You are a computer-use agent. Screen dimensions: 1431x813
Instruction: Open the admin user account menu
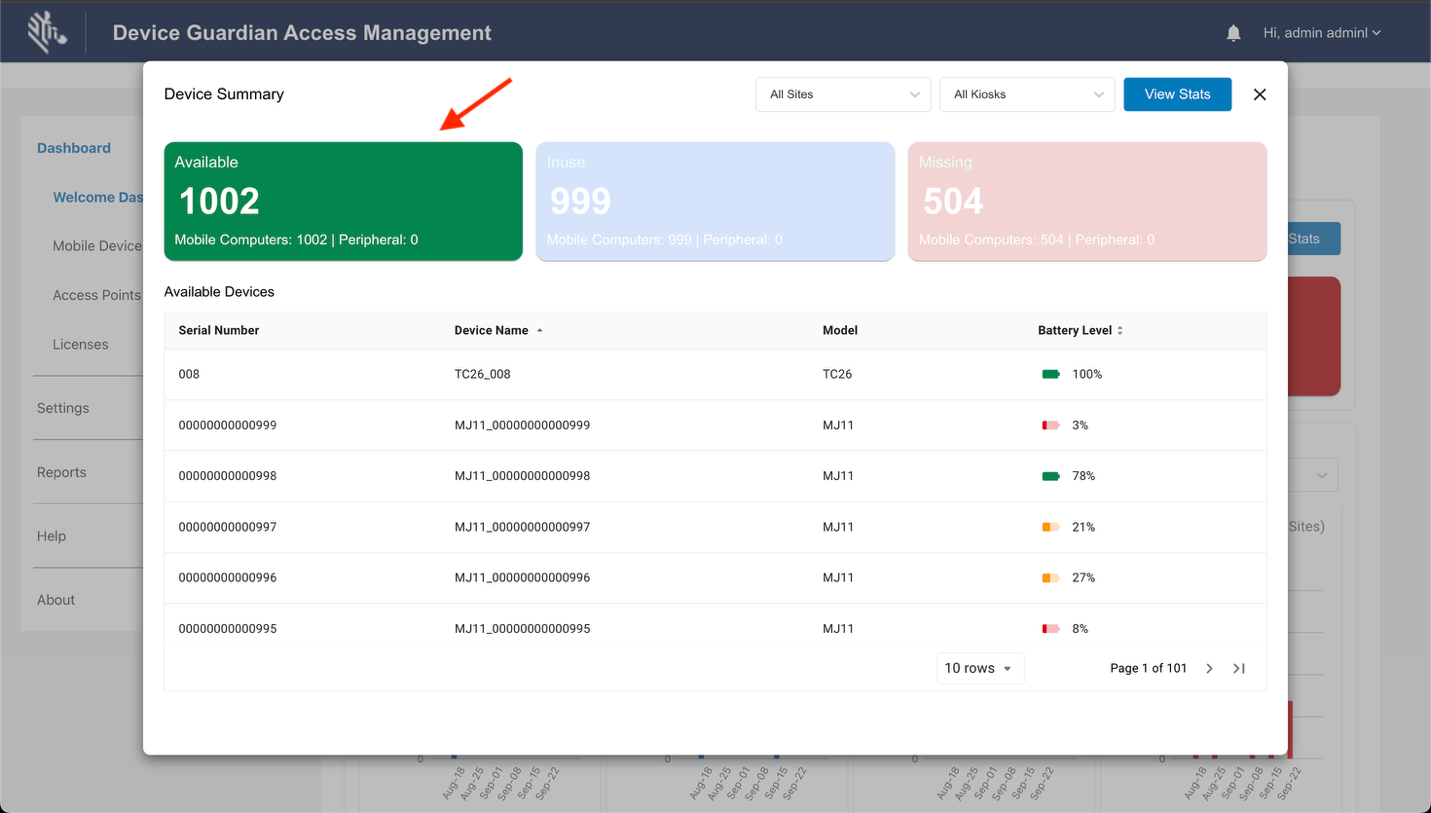pos(1321,33)
